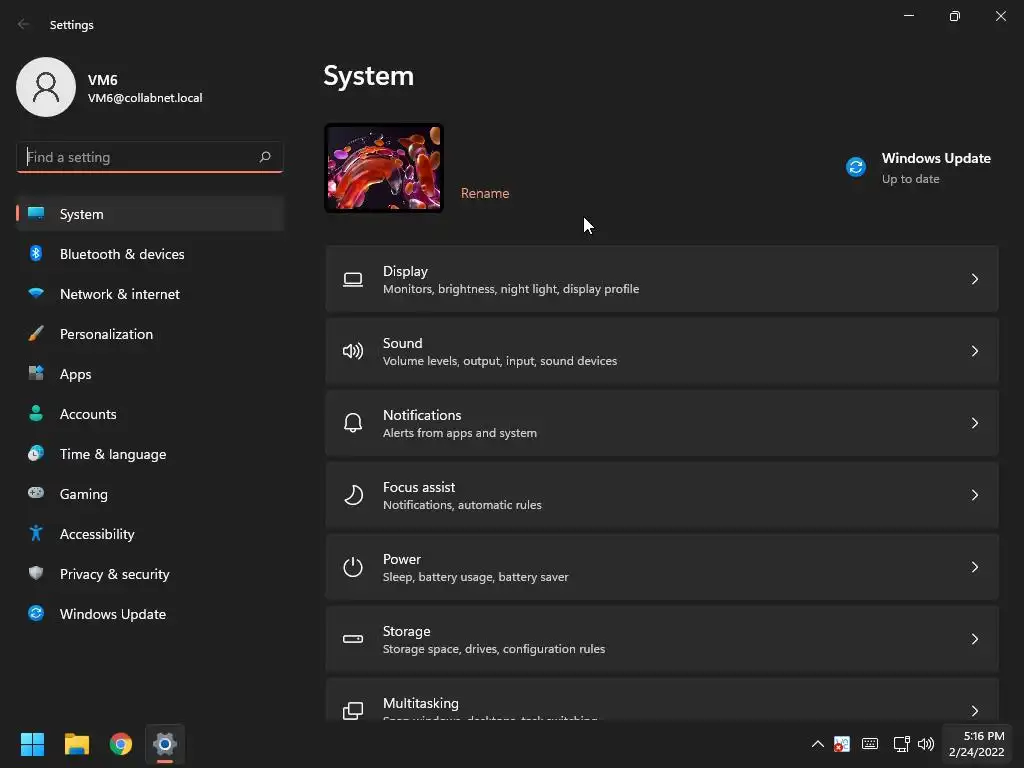Click the Rename link for this PC
1024x768 pixels.
point(485,193)
